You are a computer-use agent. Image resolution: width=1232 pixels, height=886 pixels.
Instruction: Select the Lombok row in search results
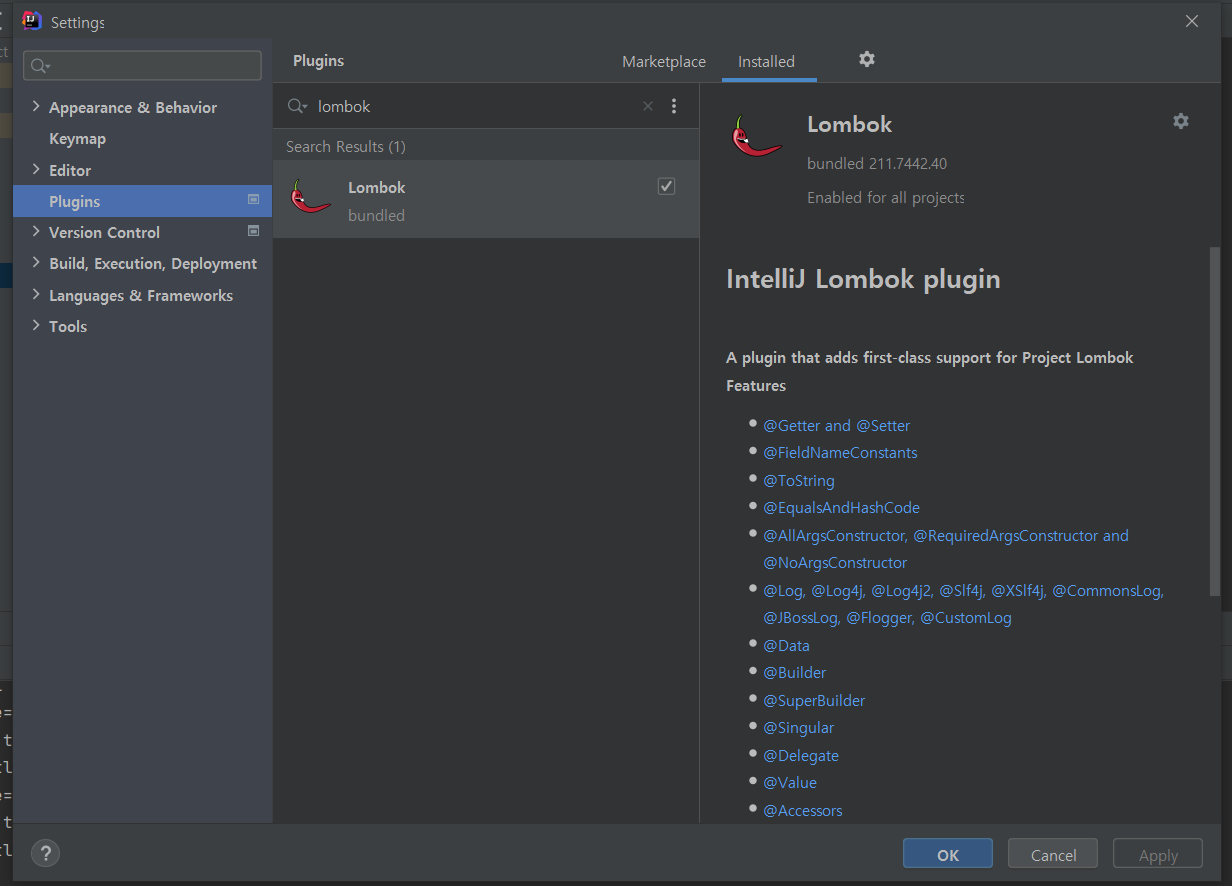[486, 200]
